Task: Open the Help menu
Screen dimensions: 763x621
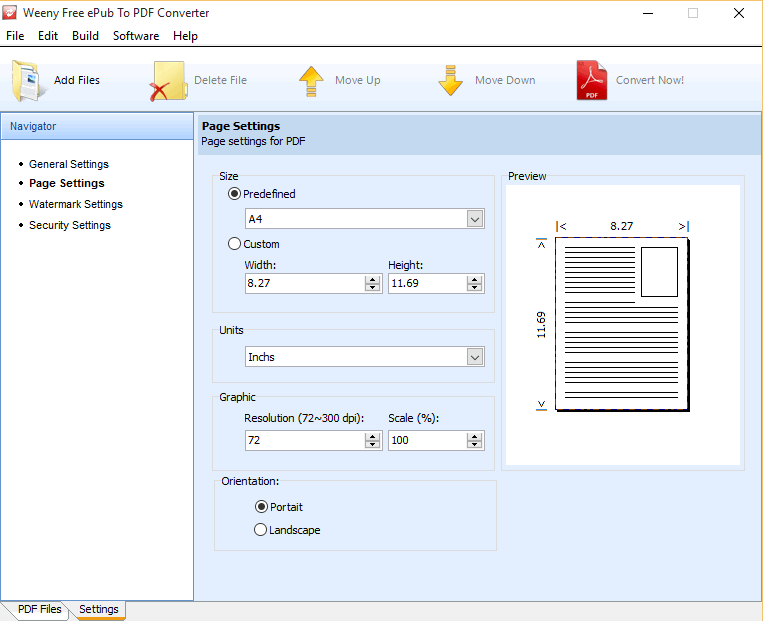Action: [x=185, y=36]
